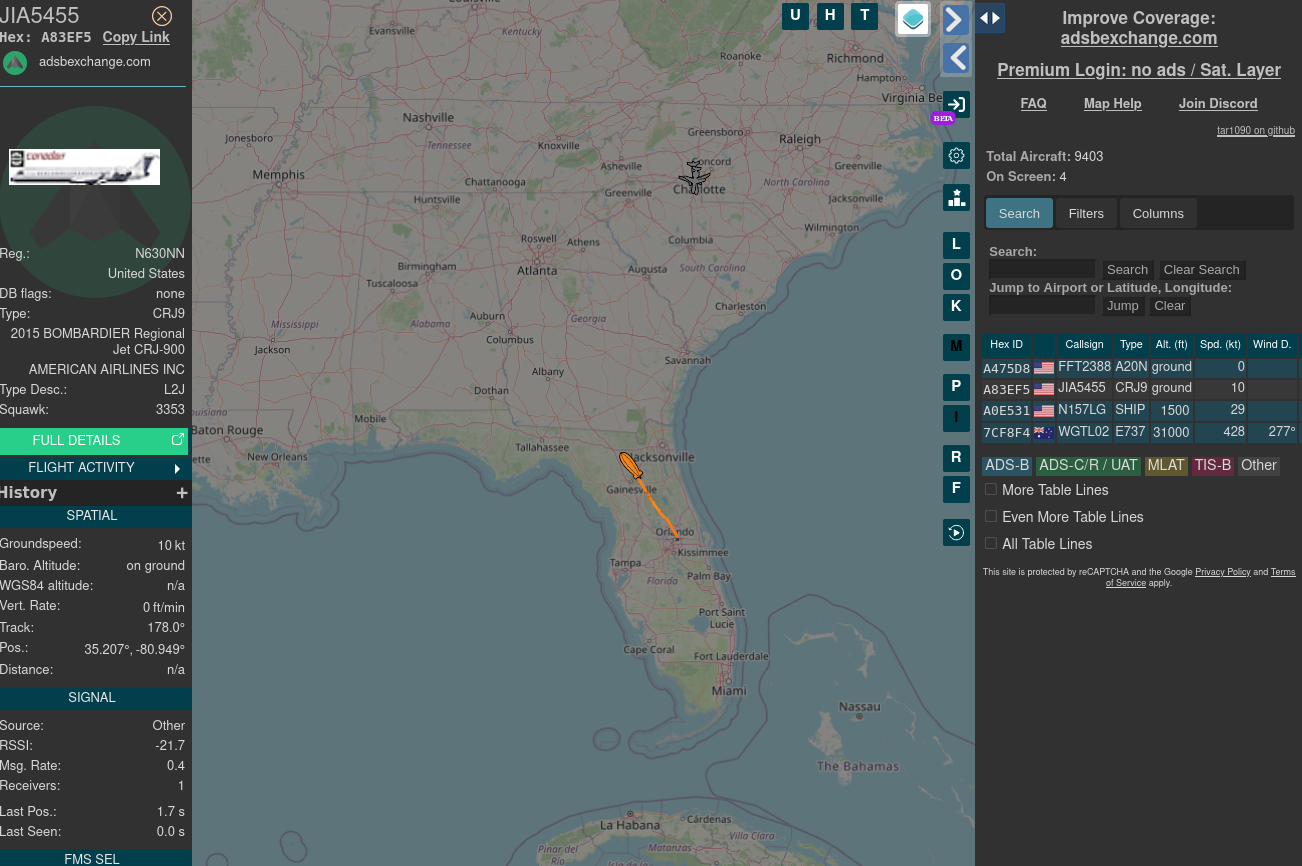The image size is (1302, 866).
Task: Click the BETA badge on map
Action: coord(943,118)
